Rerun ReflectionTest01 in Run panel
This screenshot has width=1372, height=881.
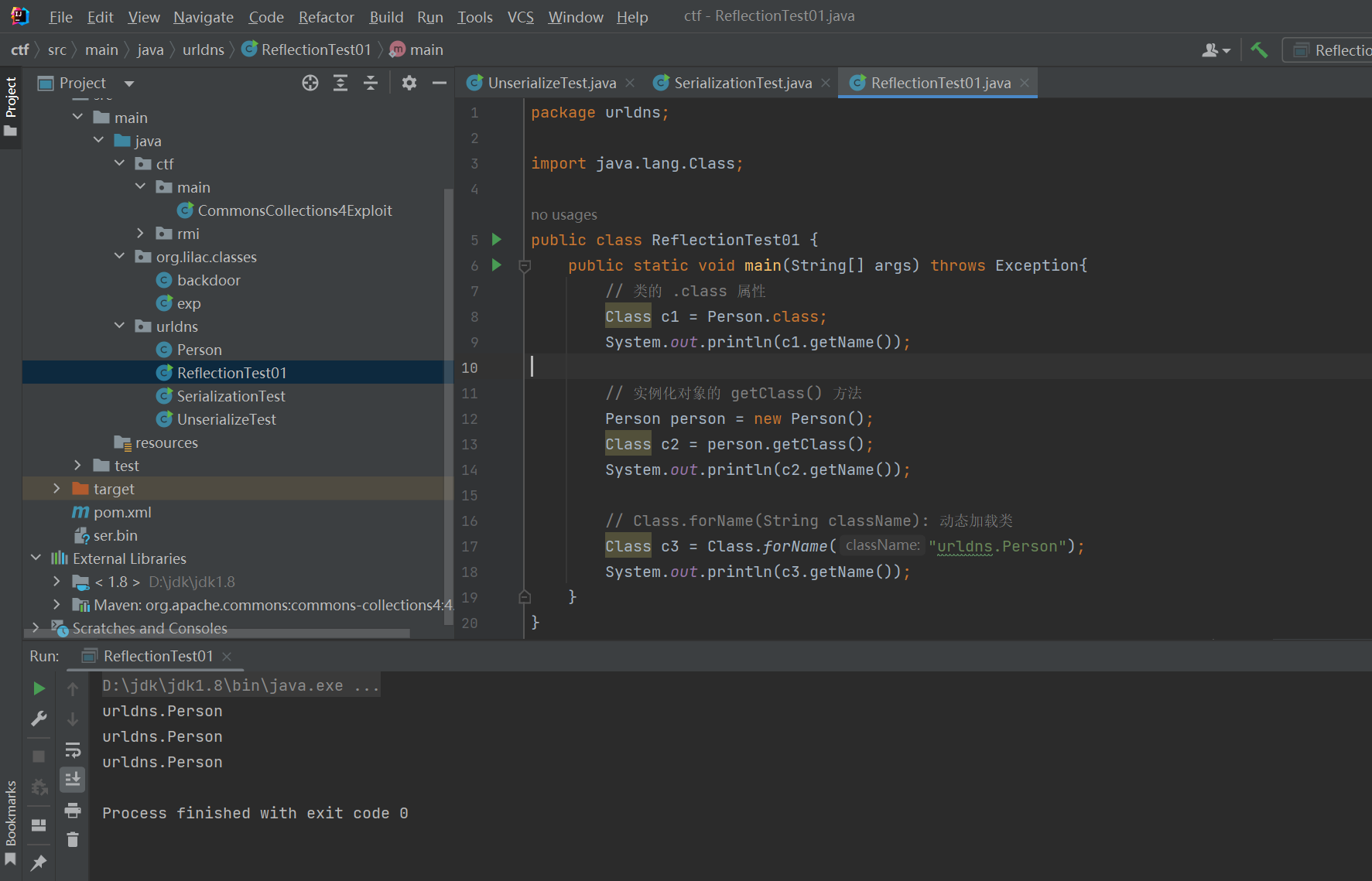(x=39, y=688)
